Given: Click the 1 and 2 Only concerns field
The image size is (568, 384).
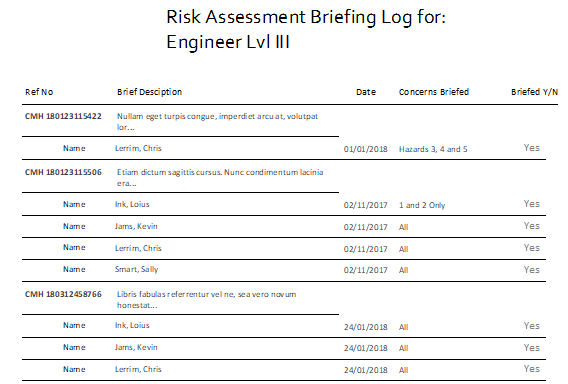Looking at the screenshot, I should click(422, 205).
